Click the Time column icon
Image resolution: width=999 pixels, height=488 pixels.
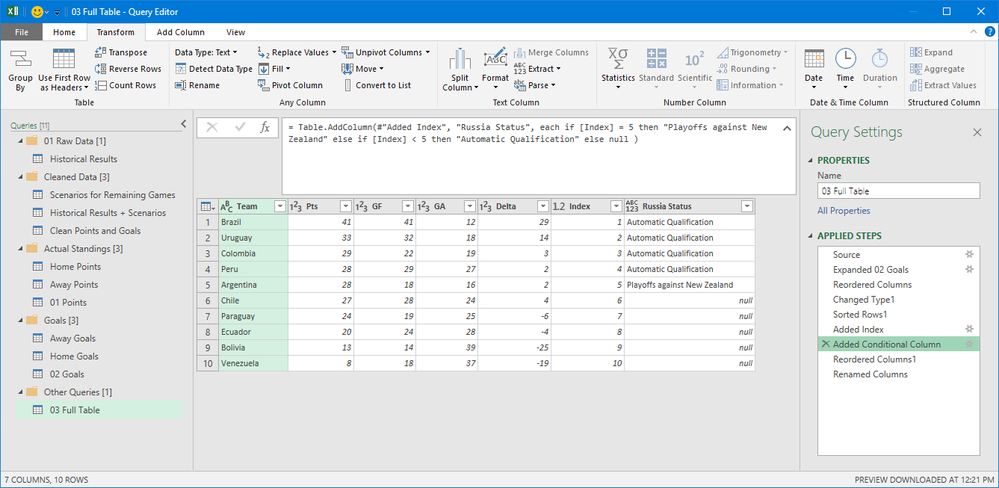[845, 59]
